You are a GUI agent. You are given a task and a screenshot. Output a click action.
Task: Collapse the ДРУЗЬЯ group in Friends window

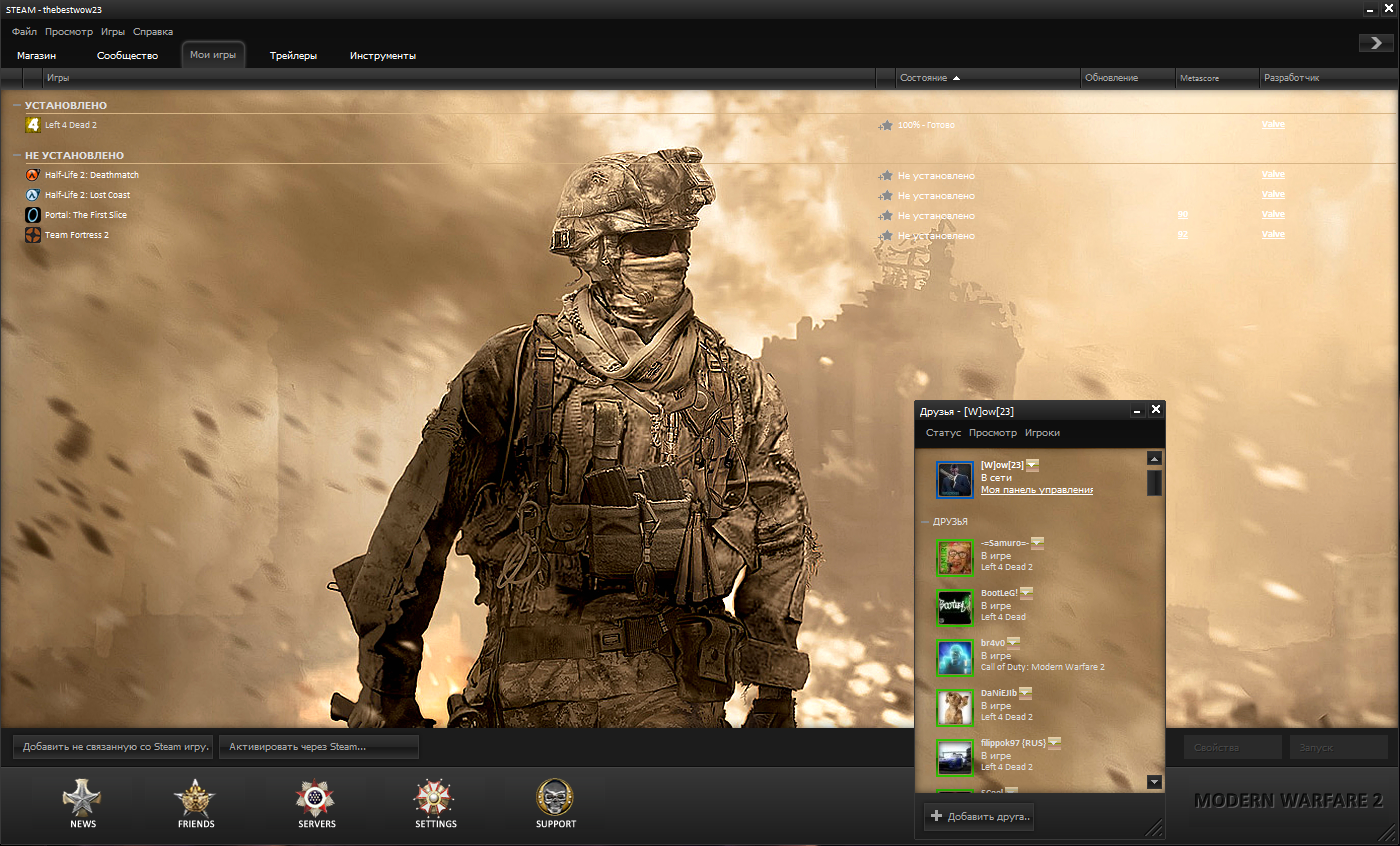click(x=925, y=522)
